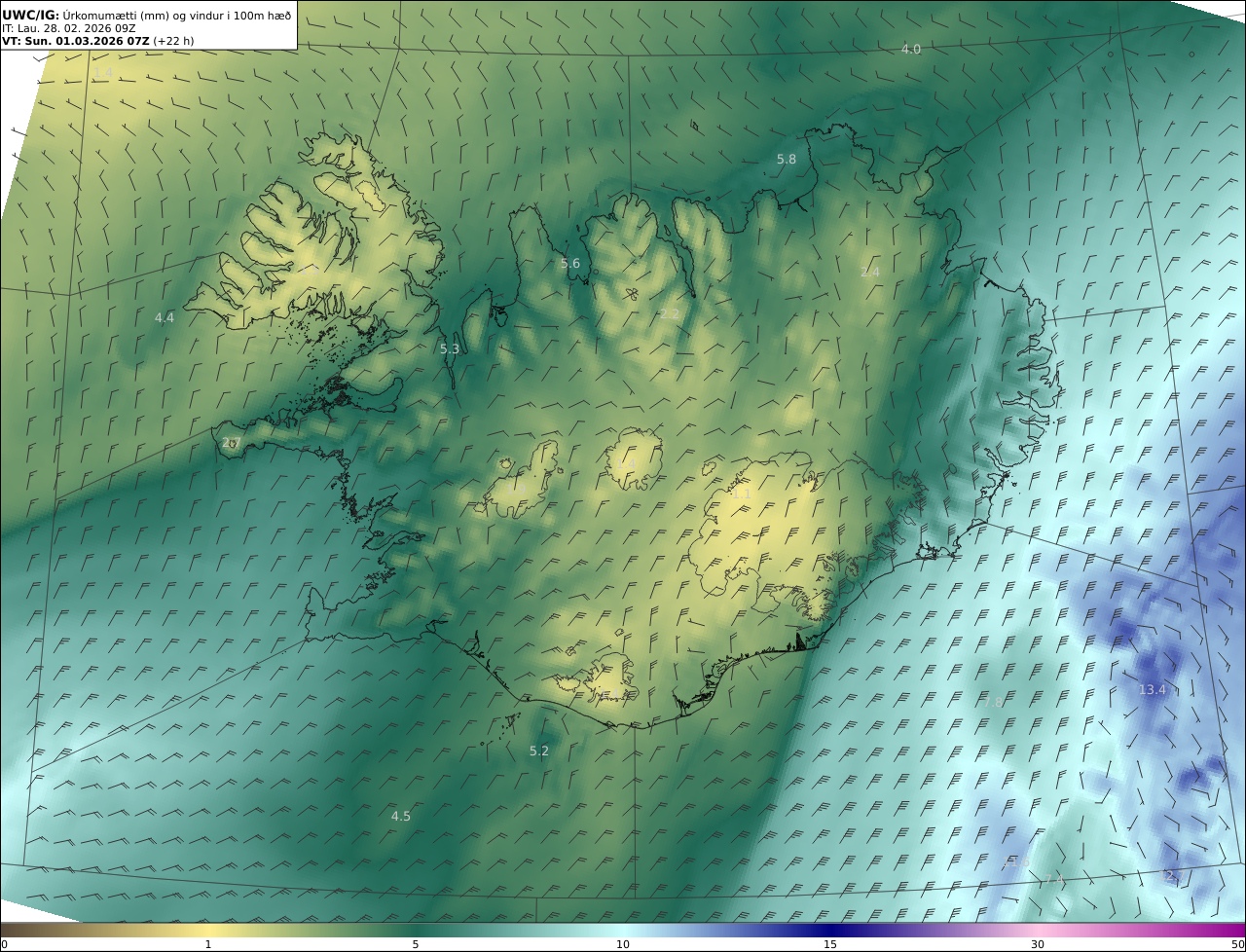Click the 1 tick label on the color scale
The width and height of the screenshot is (1246, 952).
207,944
